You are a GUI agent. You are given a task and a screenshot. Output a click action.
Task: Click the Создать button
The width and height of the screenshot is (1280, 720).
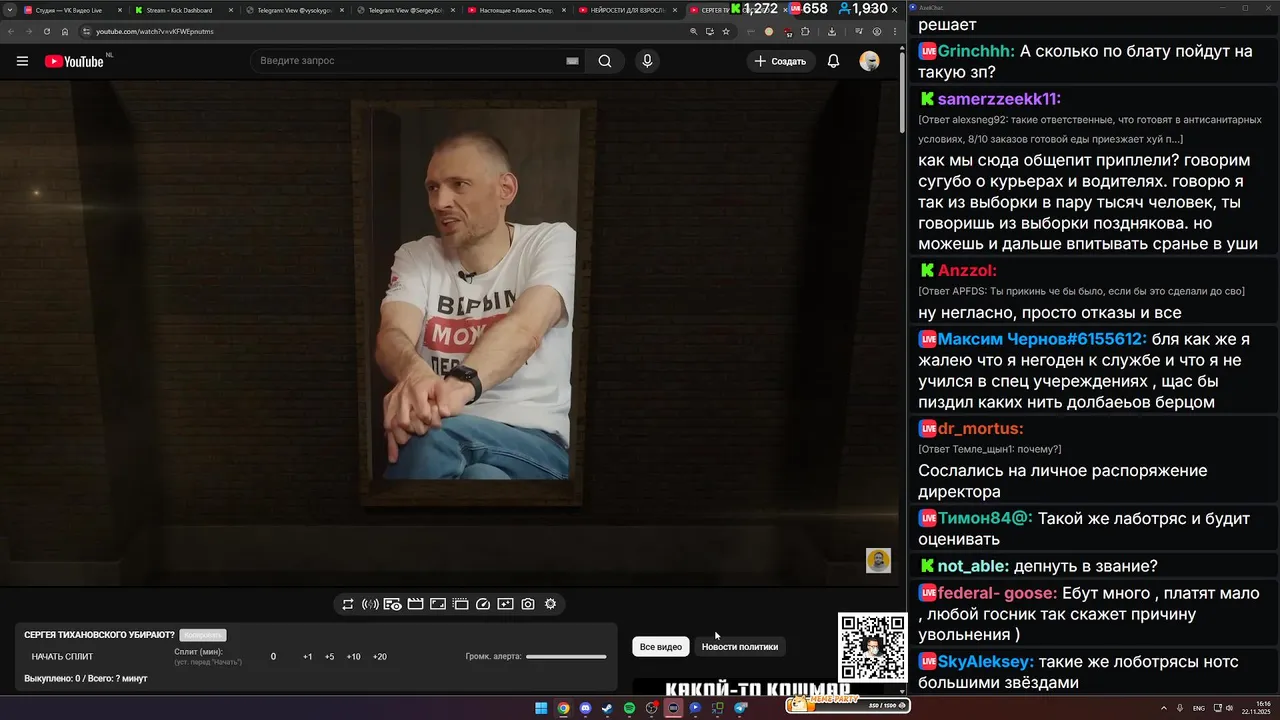click(x=780, y=61)
